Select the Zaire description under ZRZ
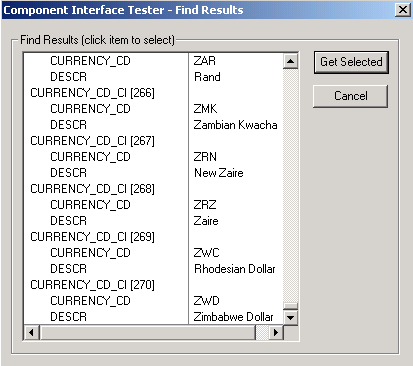Image resolution: width=413 pixels, height=366 pixels. (206, 221)
